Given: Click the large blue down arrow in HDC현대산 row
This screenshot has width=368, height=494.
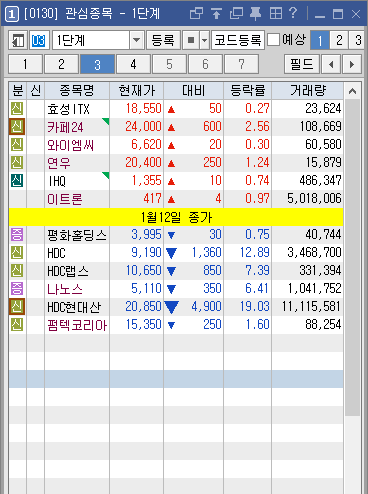Looking at the screenshot, I should 171,307.
